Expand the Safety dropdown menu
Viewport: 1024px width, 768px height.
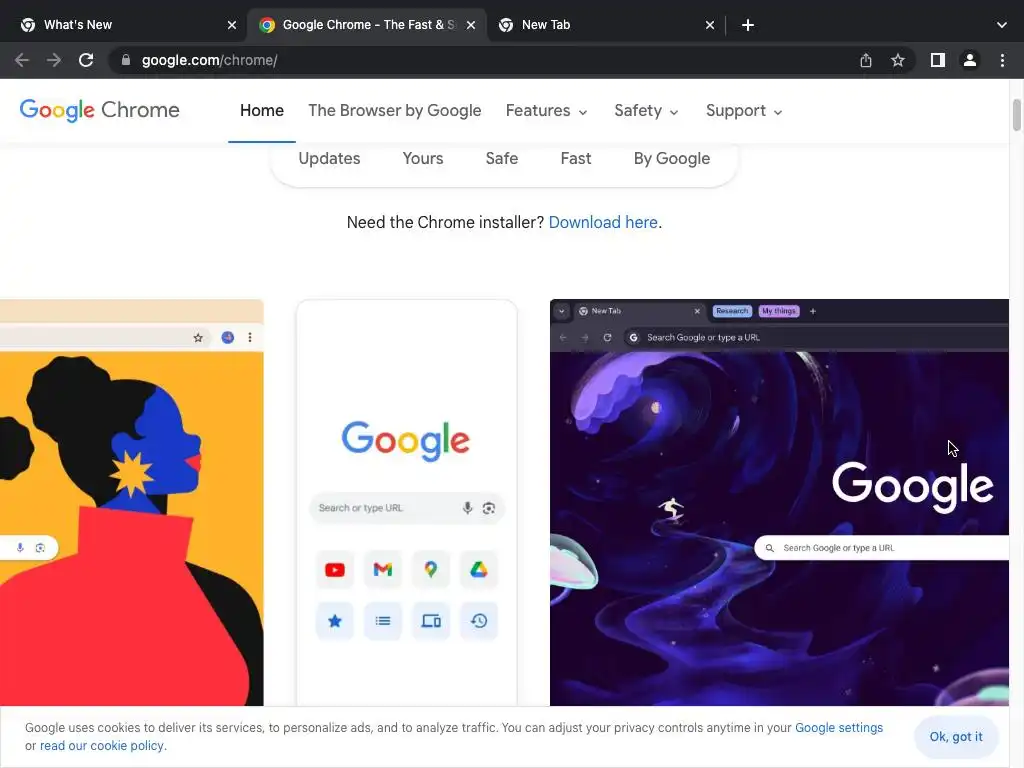tap(647, 111)
